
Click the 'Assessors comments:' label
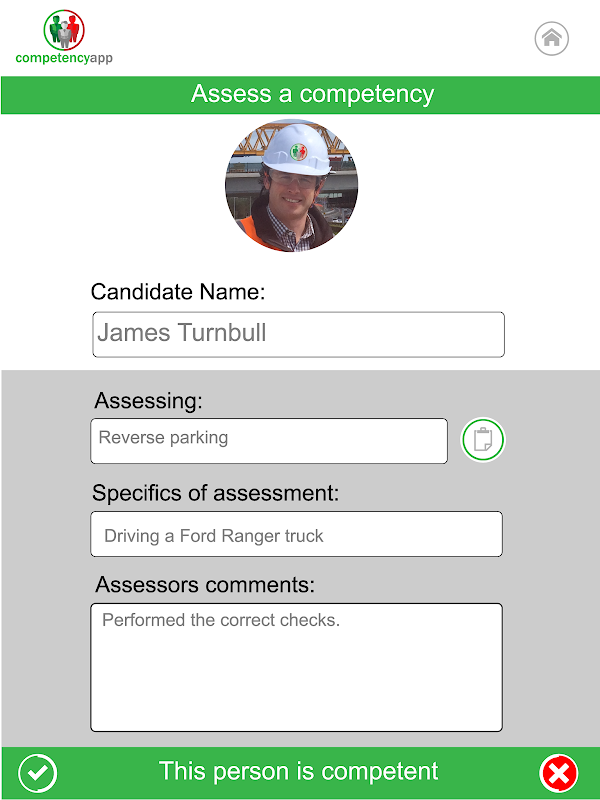coord(205,585)
